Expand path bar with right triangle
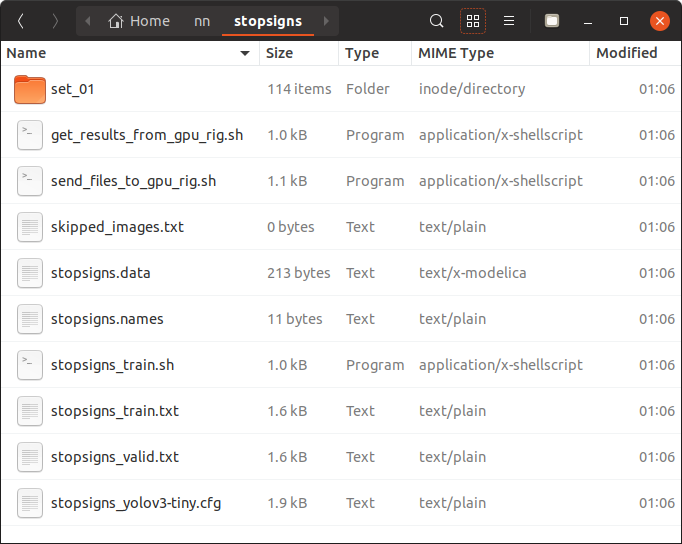682x544 pixels. point(326,21)
